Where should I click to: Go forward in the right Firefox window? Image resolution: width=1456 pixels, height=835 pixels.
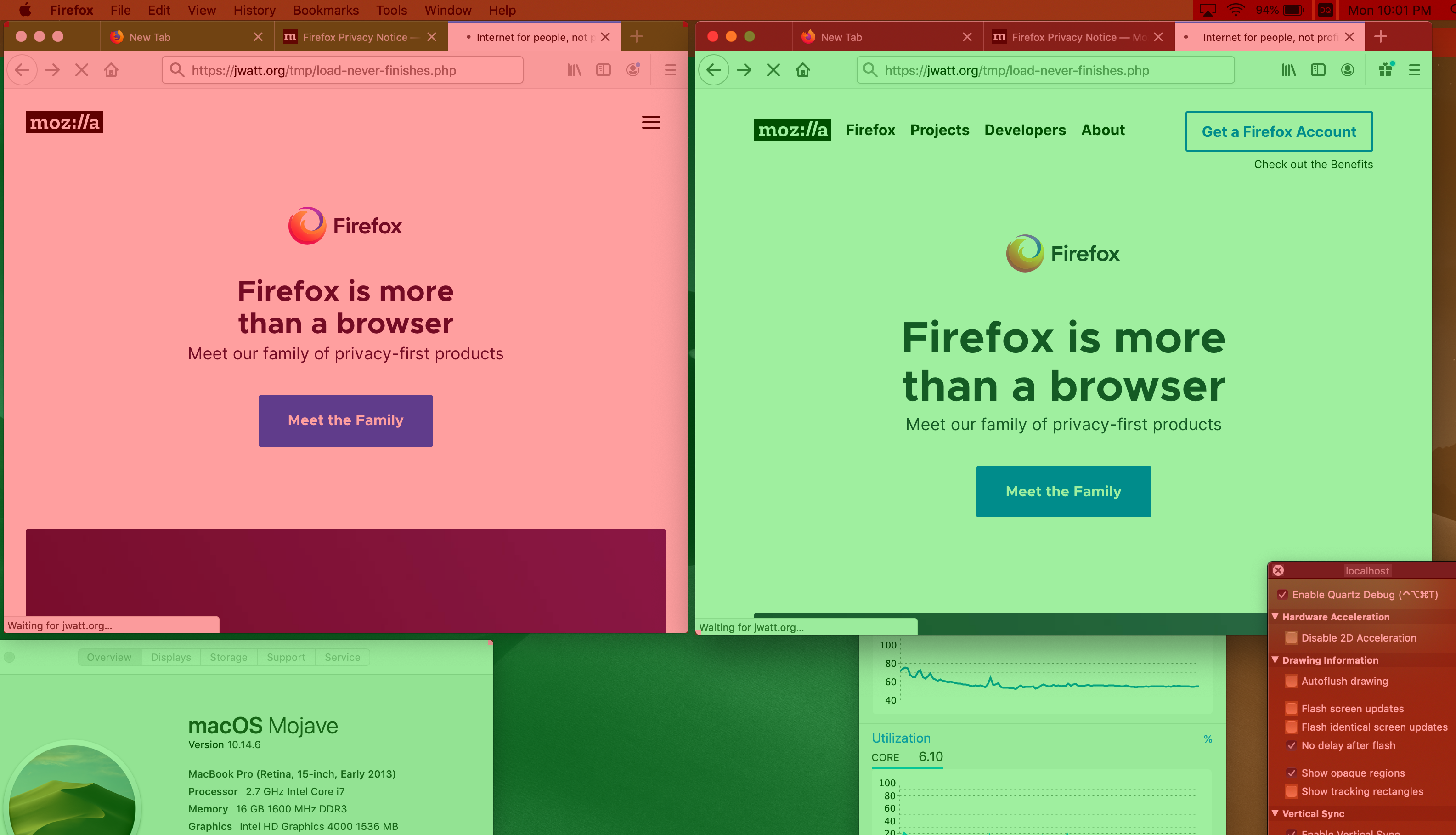(744, 70)
